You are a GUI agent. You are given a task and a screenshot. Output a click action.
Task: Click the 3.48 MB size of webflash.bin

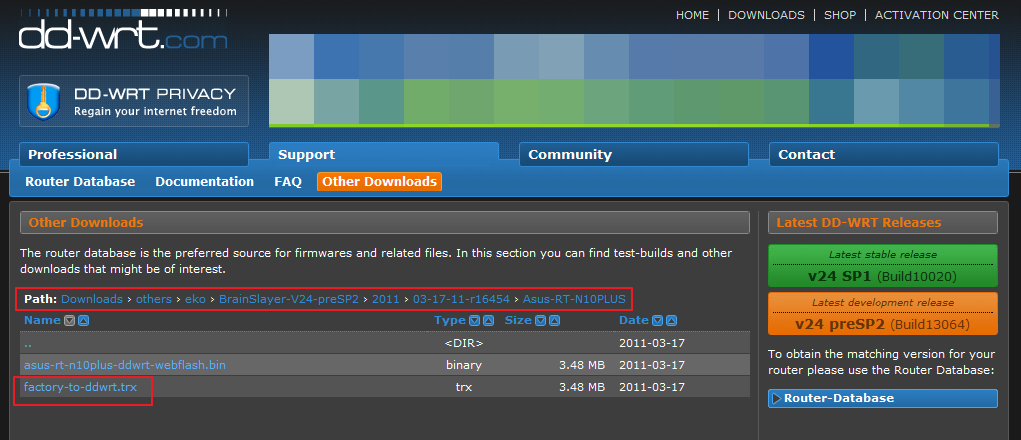pyautogui.click(x=582, y=365)
